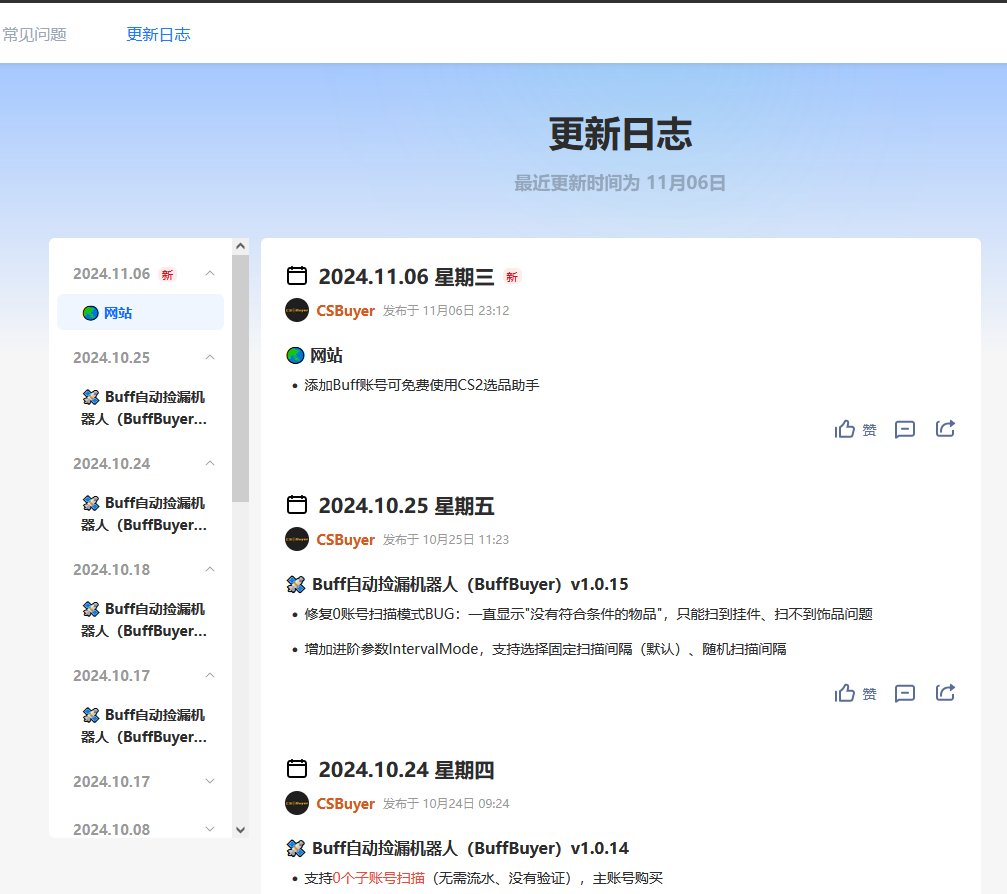1007x894 pixels.
Task: Click CSBuyer avatar on the 10月25日 post
Action: 297,539
